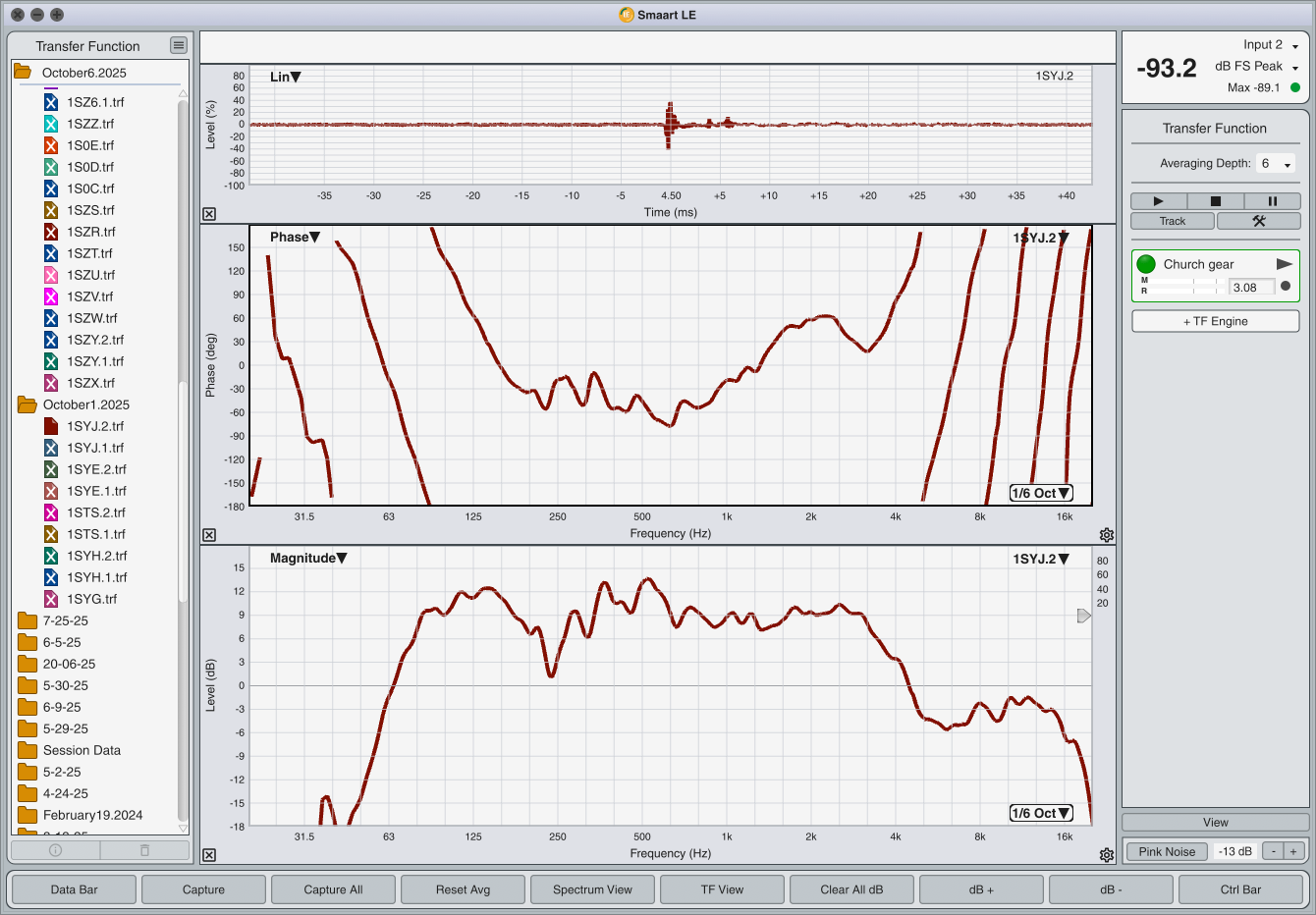Click the 1SYH.2.trf trace icon
The image size is (1316, 915).
[51, 556]
